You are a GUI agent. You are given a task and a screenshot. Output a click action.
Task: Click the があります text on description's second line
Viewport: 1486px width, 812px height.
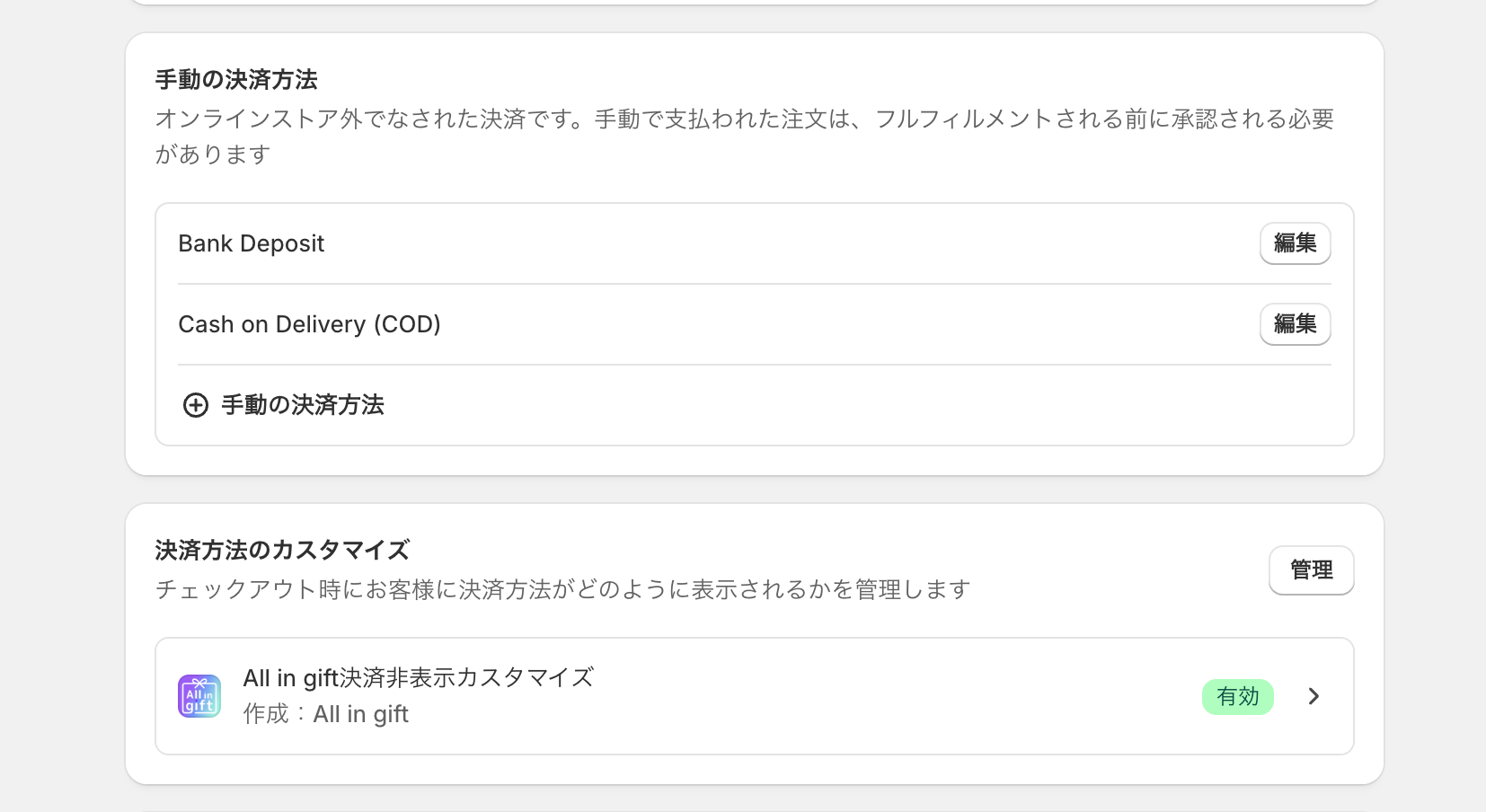point(213,154)
